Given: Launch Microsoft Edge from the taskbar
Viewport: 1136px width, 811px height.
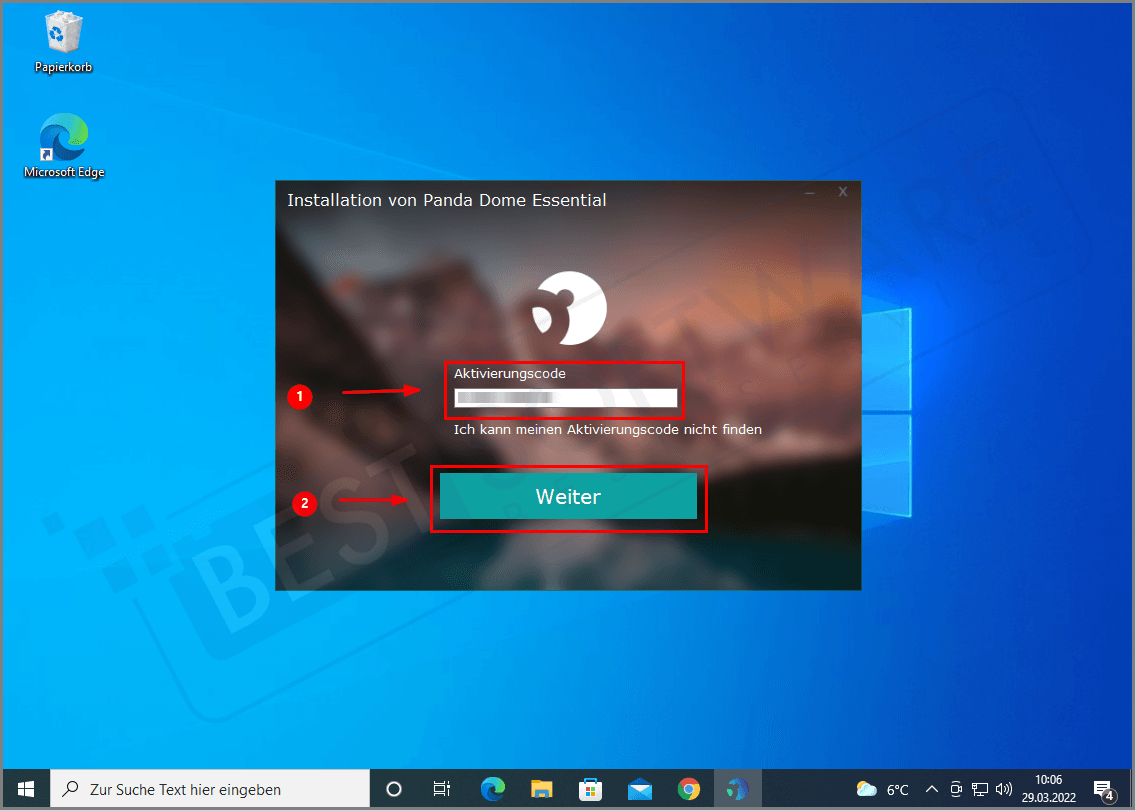Looking at the screenshot, I should point(493,789).
